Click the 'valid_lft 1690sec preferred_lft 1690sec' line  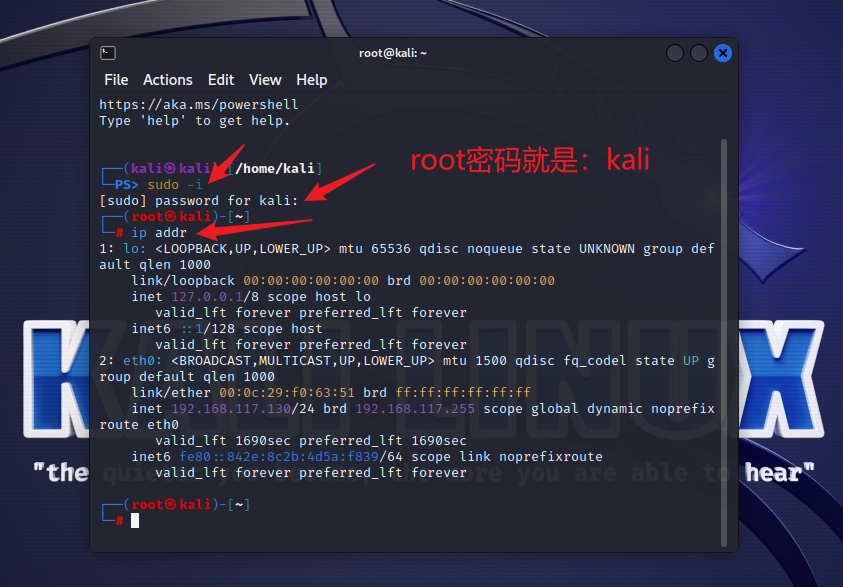(x=311, y=441)
